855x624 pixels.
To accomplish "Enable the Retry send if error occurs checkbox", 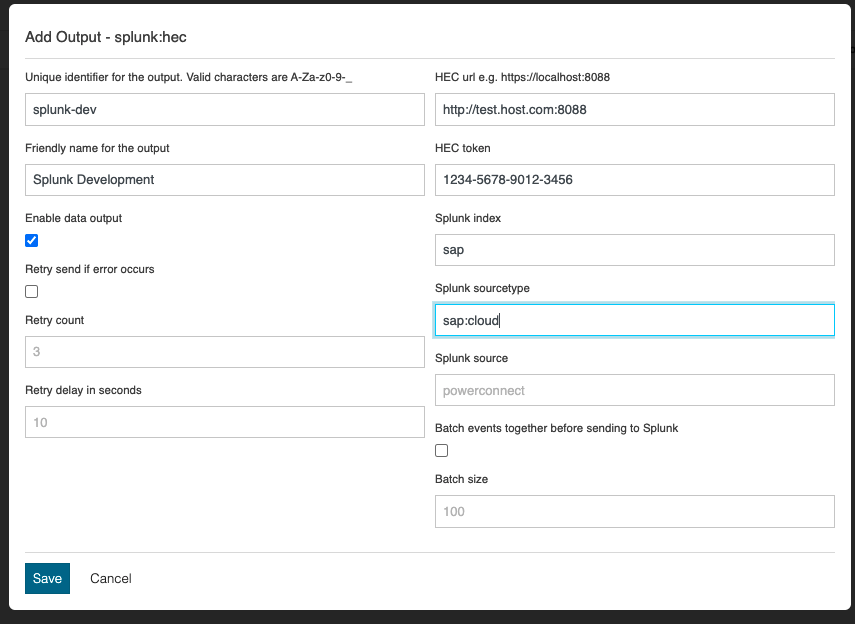I will click(32, 291).
